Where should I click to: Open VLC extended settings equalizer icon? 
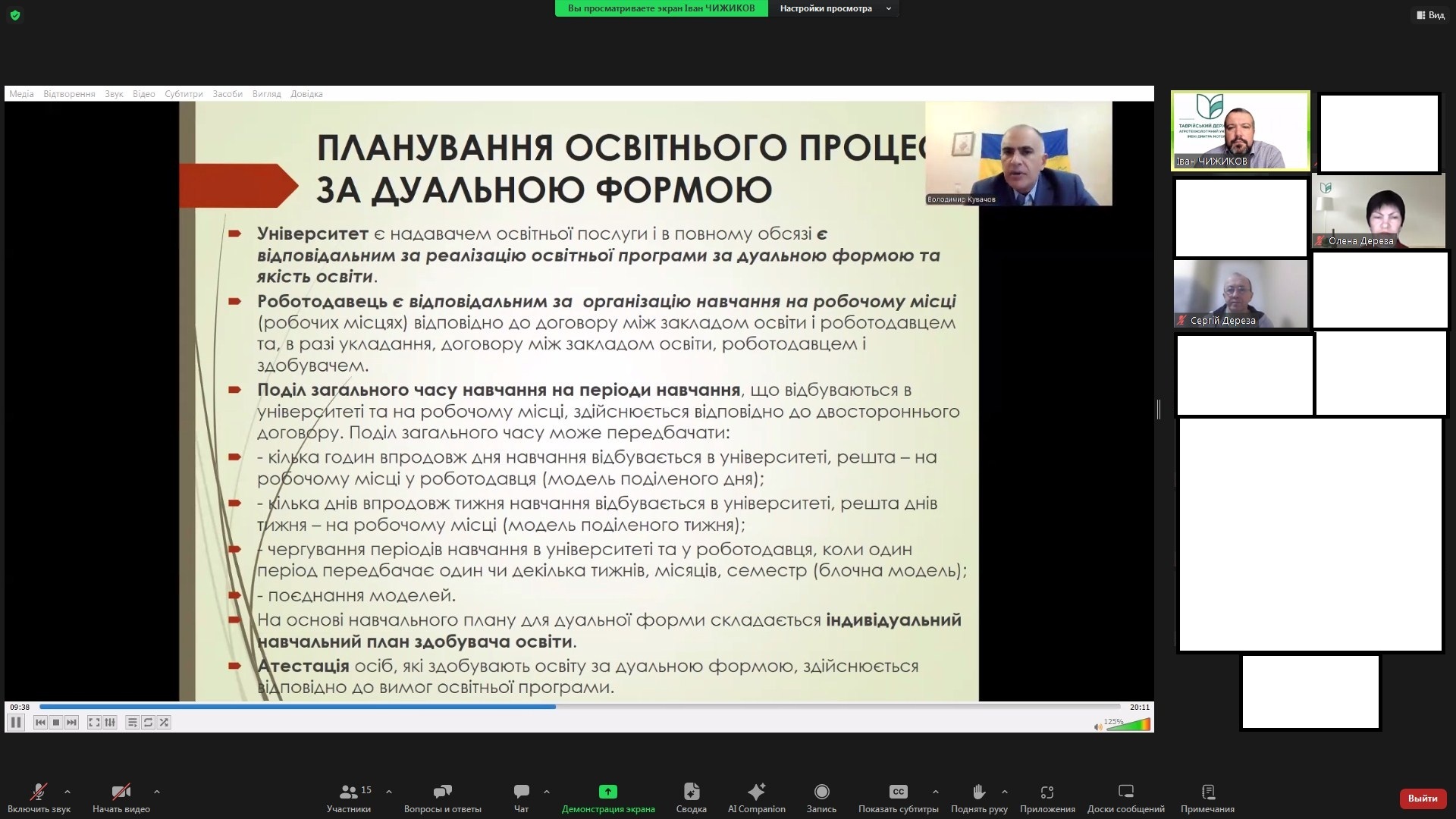[x=110, y=723]
